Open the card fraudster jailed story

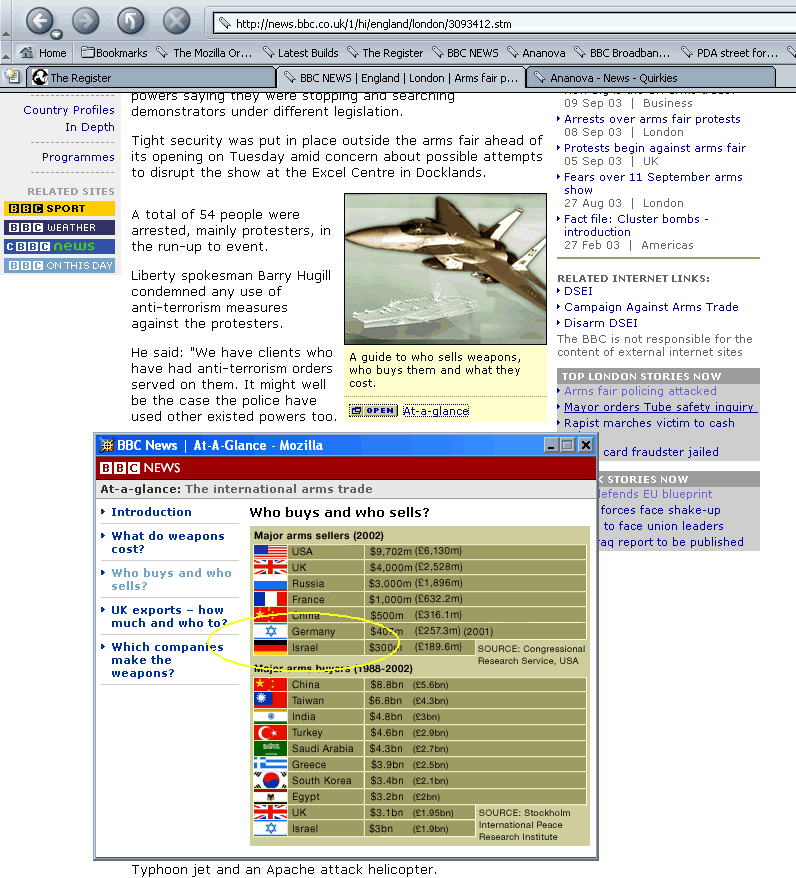click(x=661, y=452)
